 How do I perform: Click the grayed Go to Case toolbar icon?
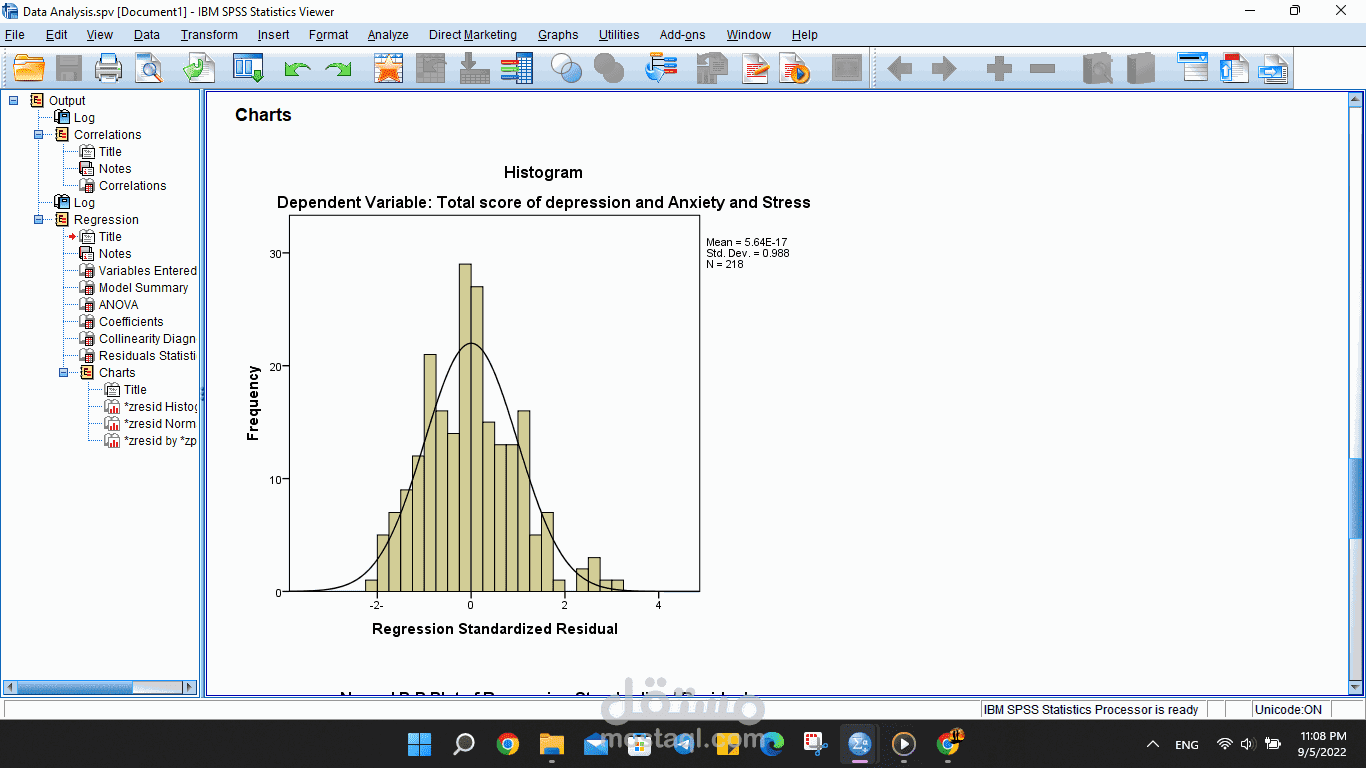(x=430, y=68)
